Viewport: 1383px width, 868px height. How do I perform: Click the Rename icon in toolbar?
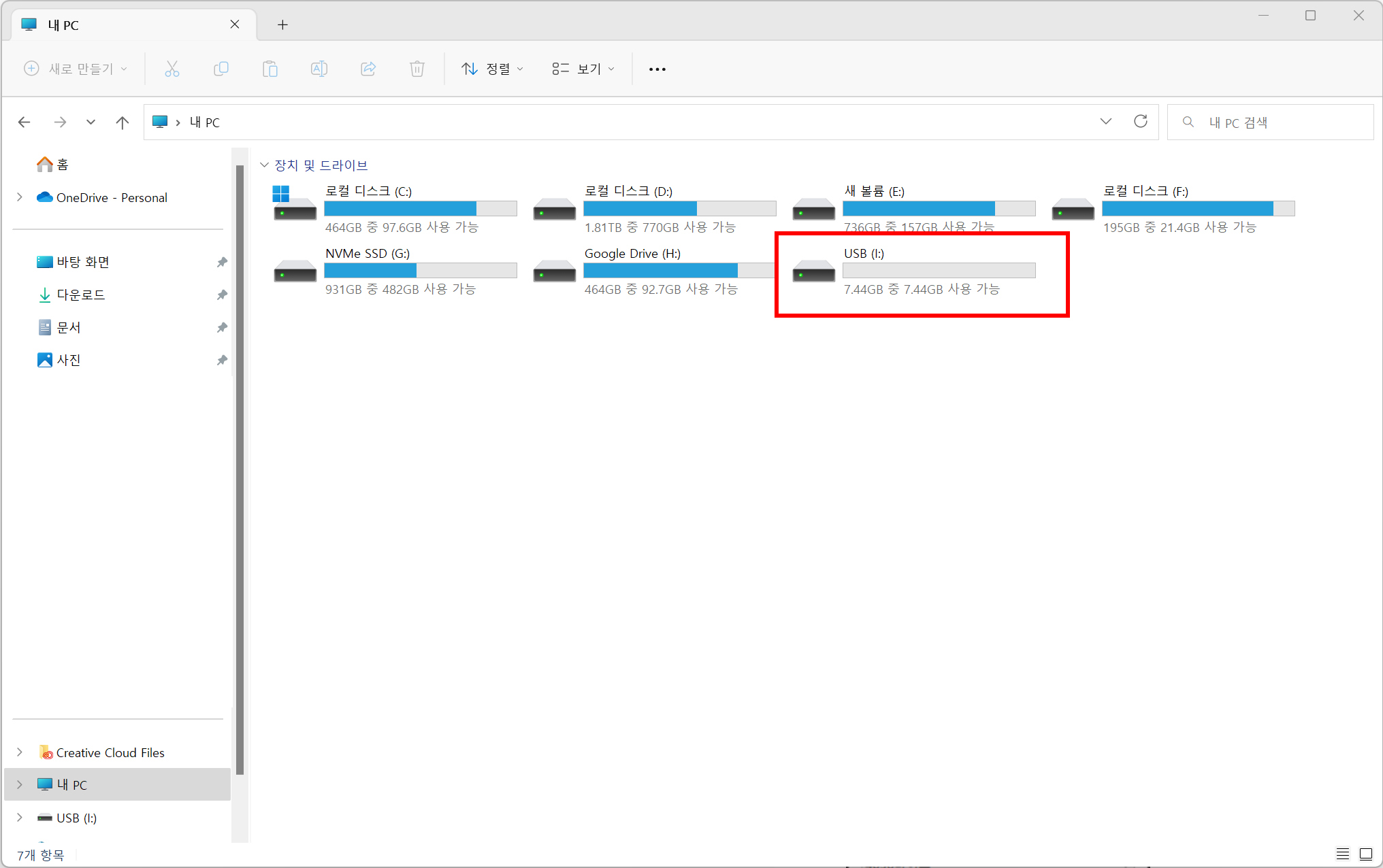pos(319,69)
